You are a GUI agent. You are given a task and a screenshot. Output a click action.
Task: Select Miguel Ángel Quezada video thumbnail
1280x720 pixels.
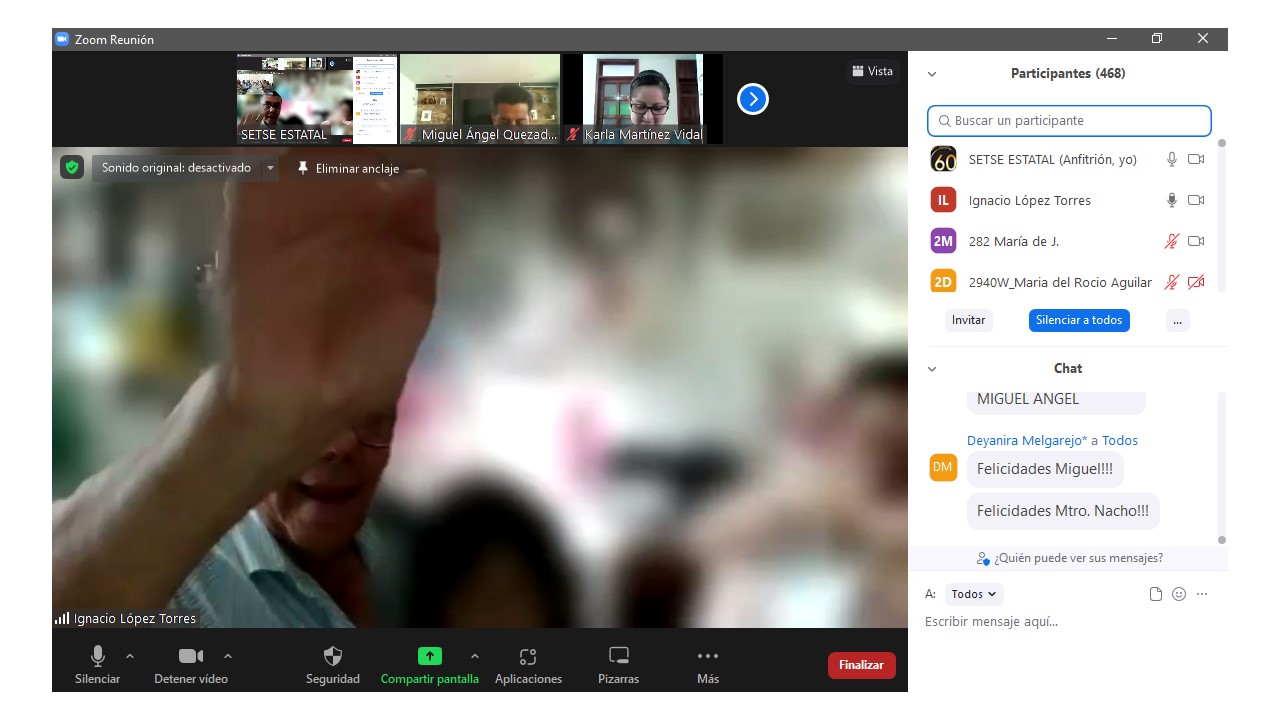[x=480, y=99]
